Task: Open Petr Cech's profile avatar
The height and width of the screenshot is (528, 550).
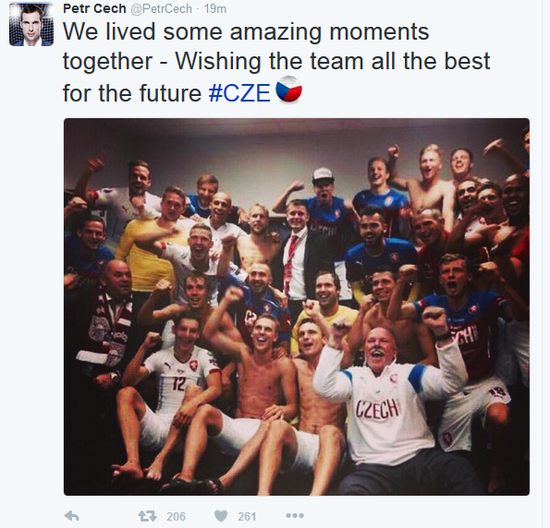Action: pyautogui.click(x=31, y=24)
